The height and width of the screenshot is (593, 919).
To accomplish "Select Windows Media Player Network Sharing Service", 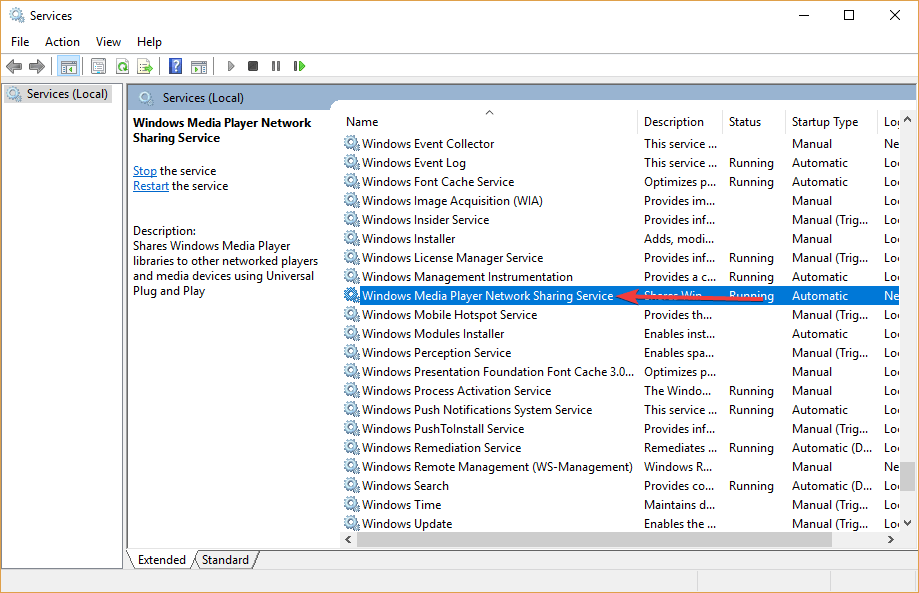I will click(621, 295).
